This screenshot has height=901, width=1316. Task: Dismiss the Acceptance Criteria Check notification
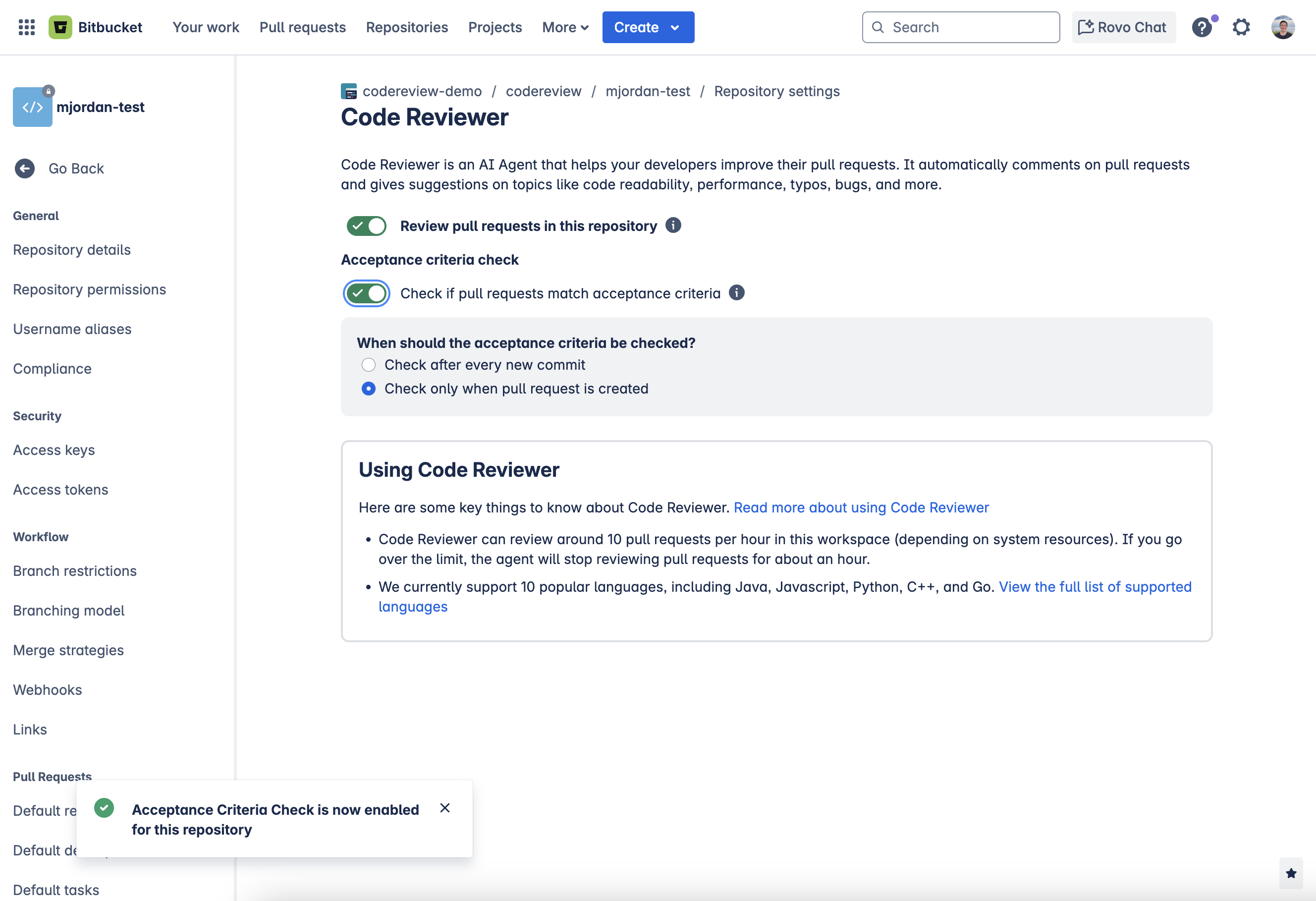pyautogui.click(x=445, y=808)
